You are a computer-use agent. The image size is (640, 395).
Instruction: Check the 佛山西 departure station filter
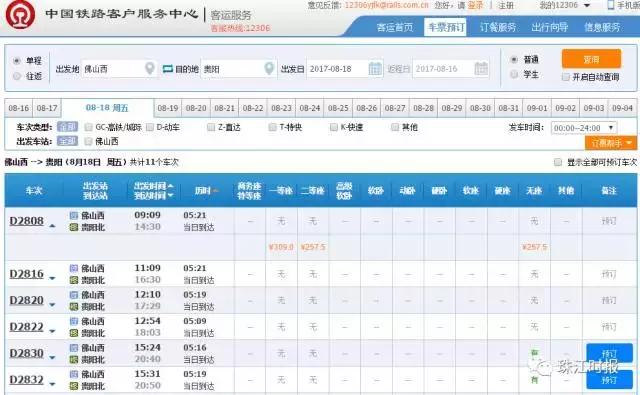click(x=88, y=141)
